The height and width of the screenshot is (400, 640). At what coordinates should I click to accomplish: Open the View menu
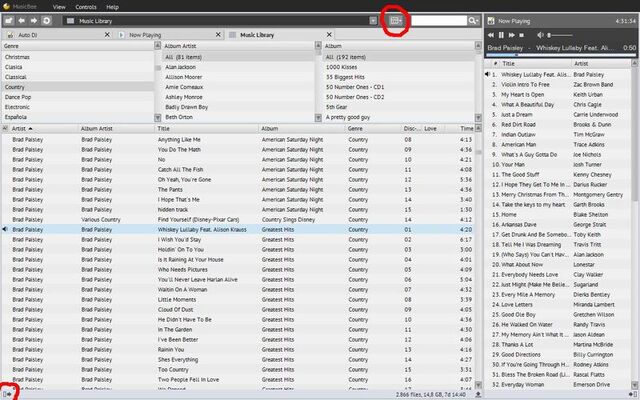point(59,7)
